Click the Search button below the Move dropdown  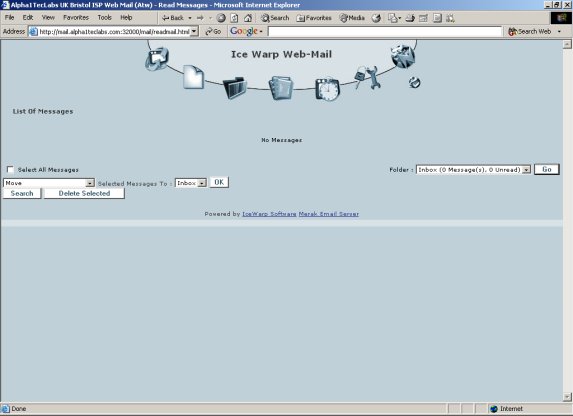22,193
